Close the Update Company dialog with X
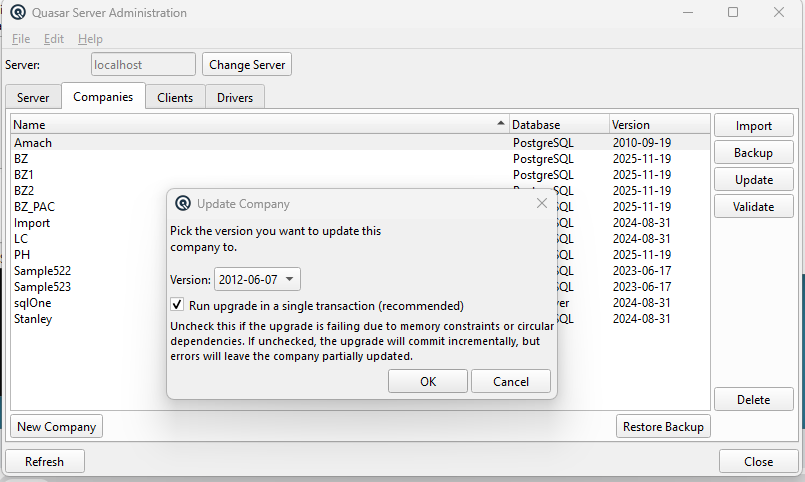 542,203
